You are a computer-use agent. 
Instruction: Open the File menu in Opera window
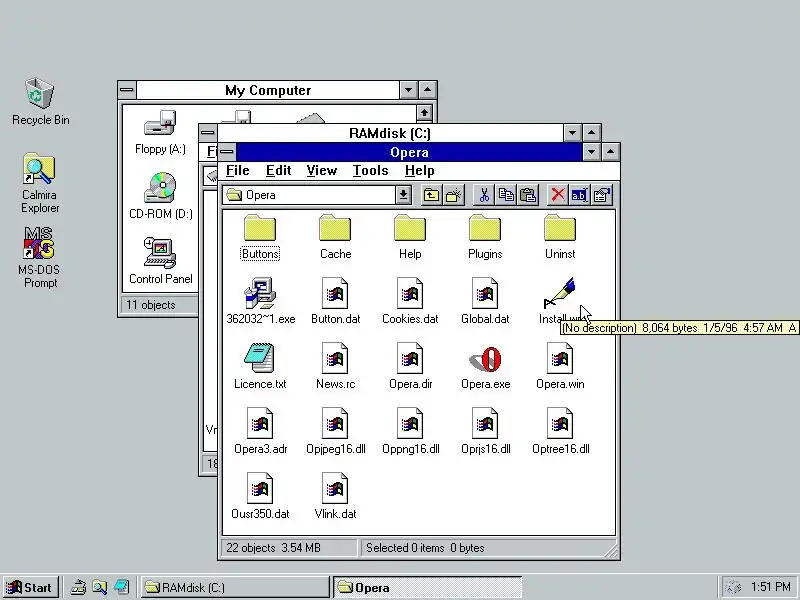pyautogui.click(x=238, y=170)
